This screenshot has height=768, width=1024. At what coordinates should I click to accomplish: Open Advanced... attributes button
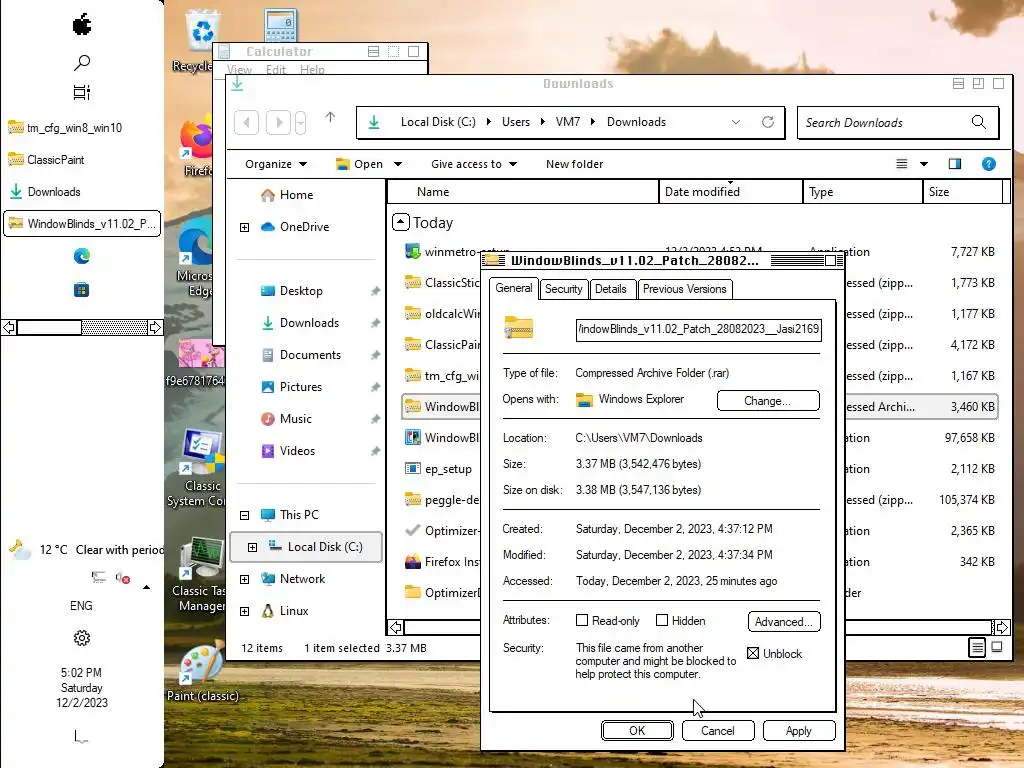click(784, 622)
